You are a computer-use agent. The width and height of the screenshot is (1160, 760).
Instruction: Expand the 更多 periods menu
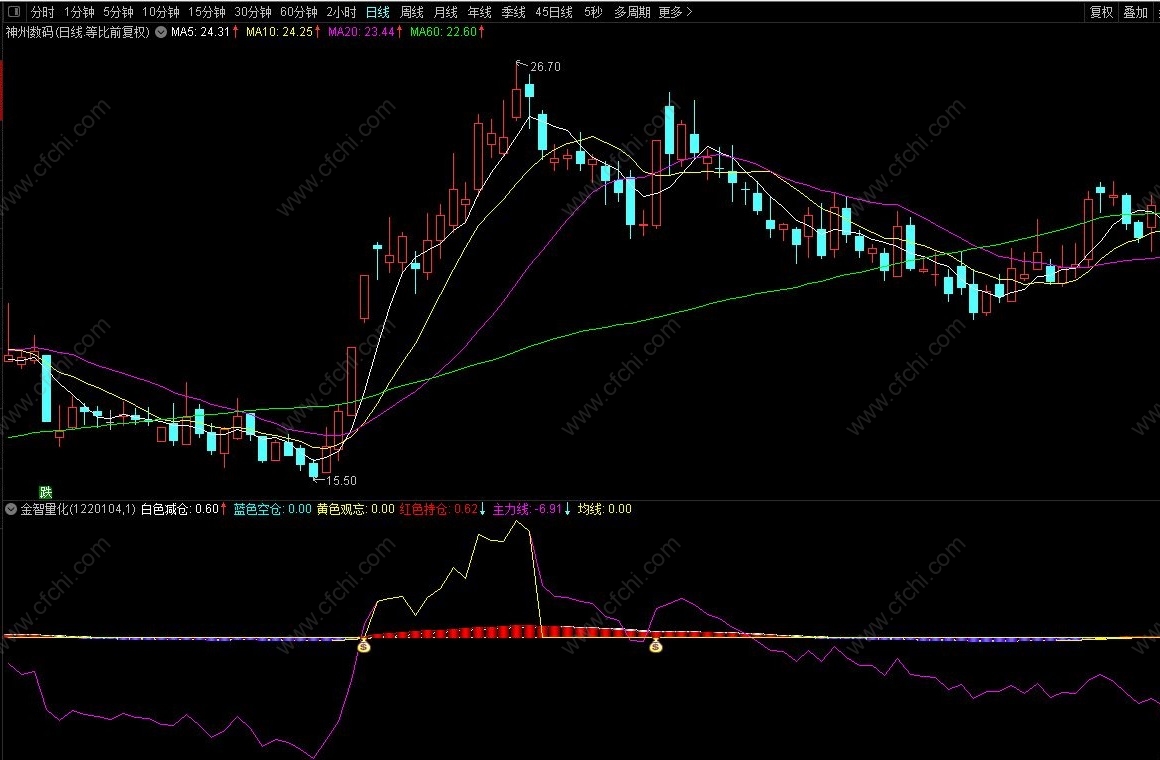click(675, 12)
